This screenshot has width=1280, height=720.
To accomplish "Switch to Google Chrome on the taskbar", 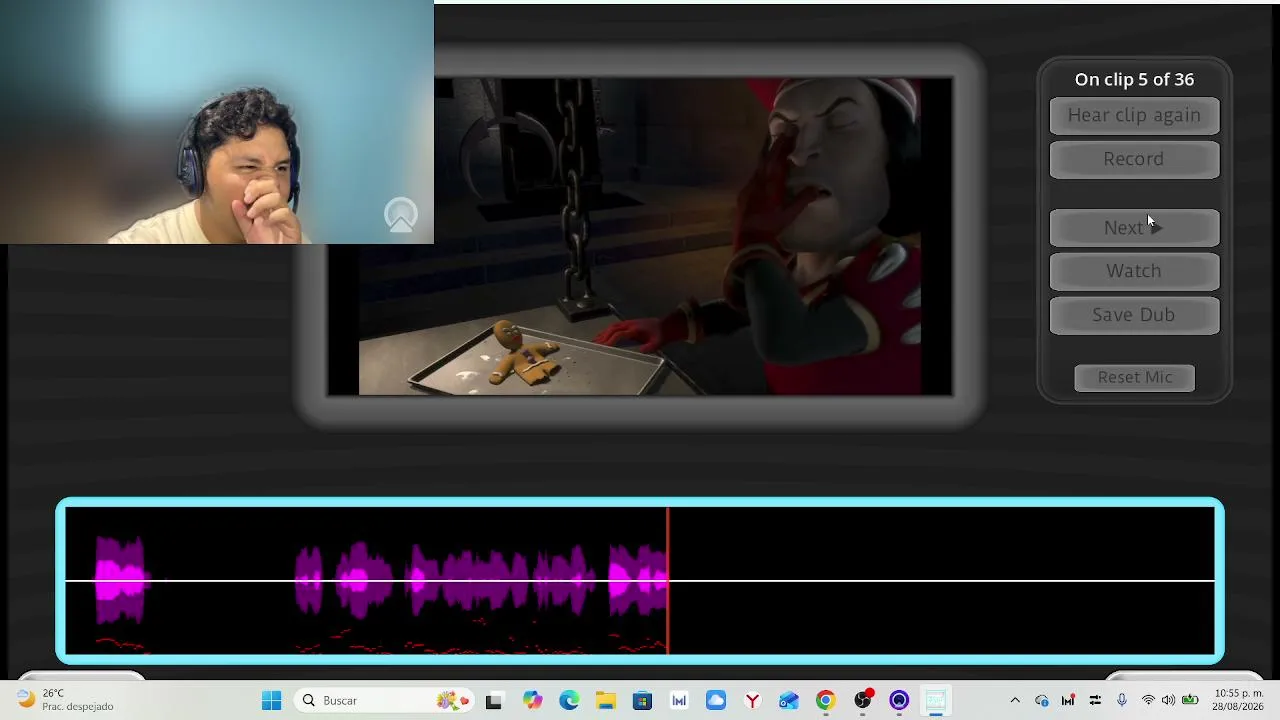I will [825, 701].
